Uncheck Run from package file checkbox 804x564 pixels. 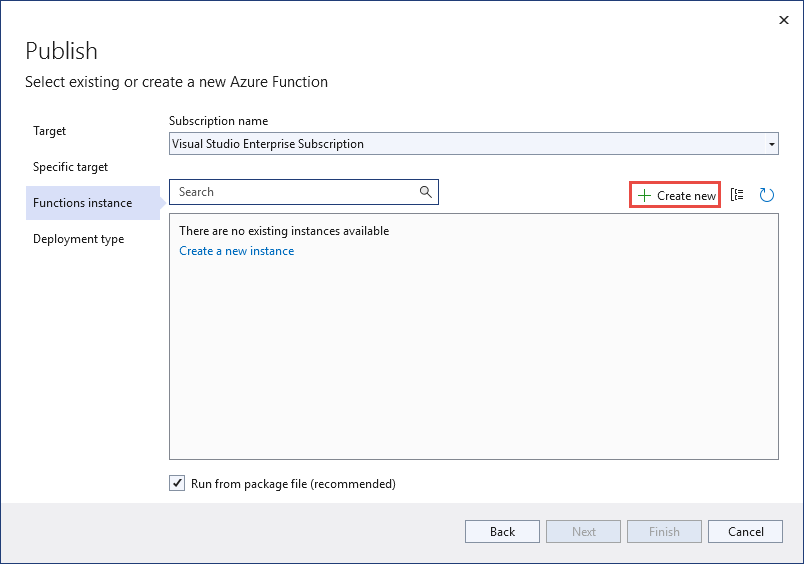tap(177, 483)
